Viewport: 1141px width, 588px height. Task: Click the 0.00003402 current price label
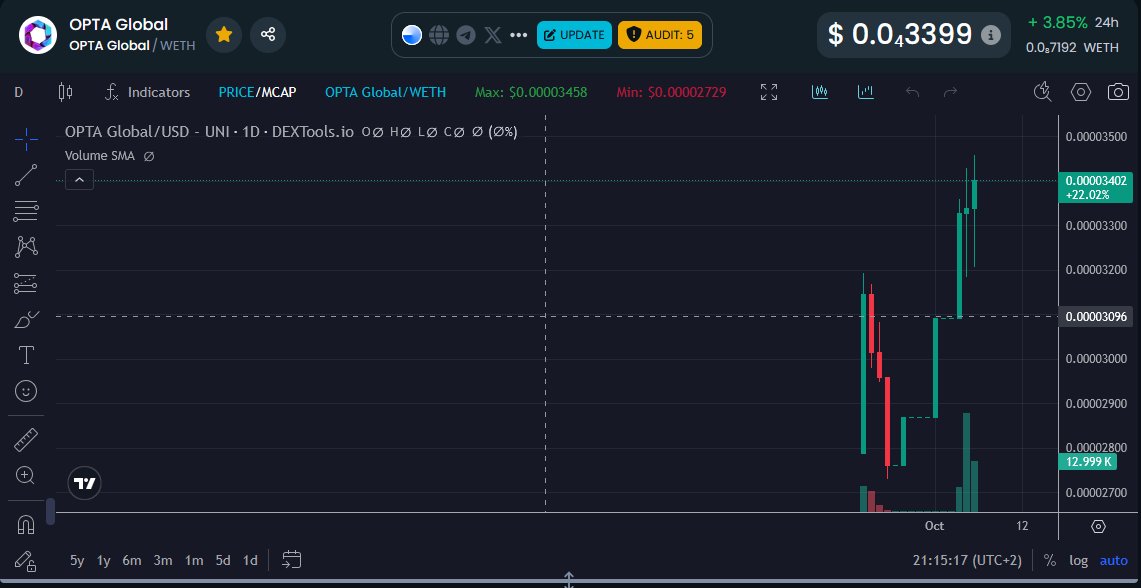[1095, 188]
